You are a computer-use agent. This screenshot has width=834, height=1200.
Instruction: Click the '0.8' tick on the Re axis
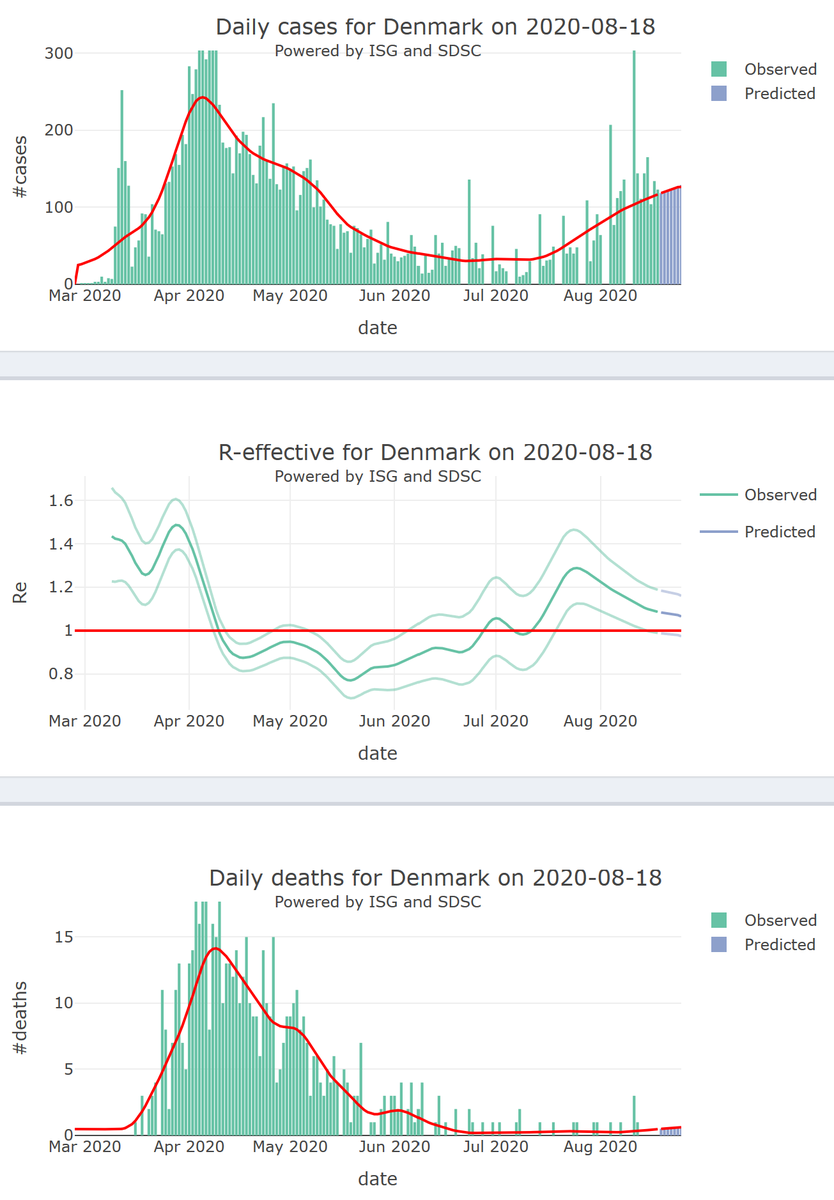click(61, 673)
